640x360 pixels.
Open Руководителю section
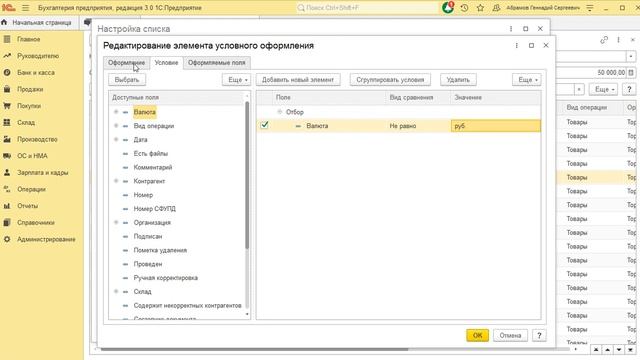pos(38,56)
